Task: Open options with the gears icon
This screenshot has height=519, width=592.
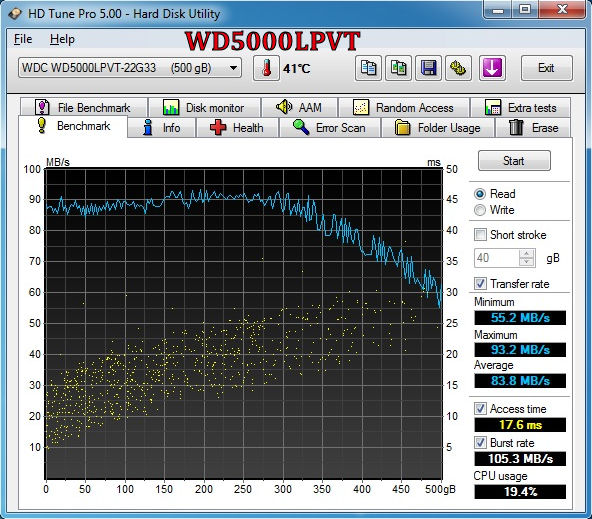Action: (x=458, y=68)
